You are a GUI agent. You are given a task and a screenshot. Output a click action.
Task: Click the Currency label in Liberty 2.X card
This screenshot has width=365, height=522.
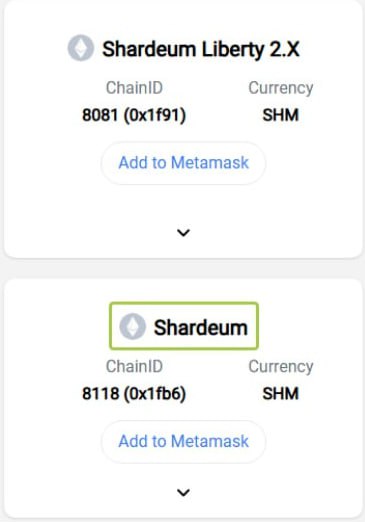(x=281, y=89)
